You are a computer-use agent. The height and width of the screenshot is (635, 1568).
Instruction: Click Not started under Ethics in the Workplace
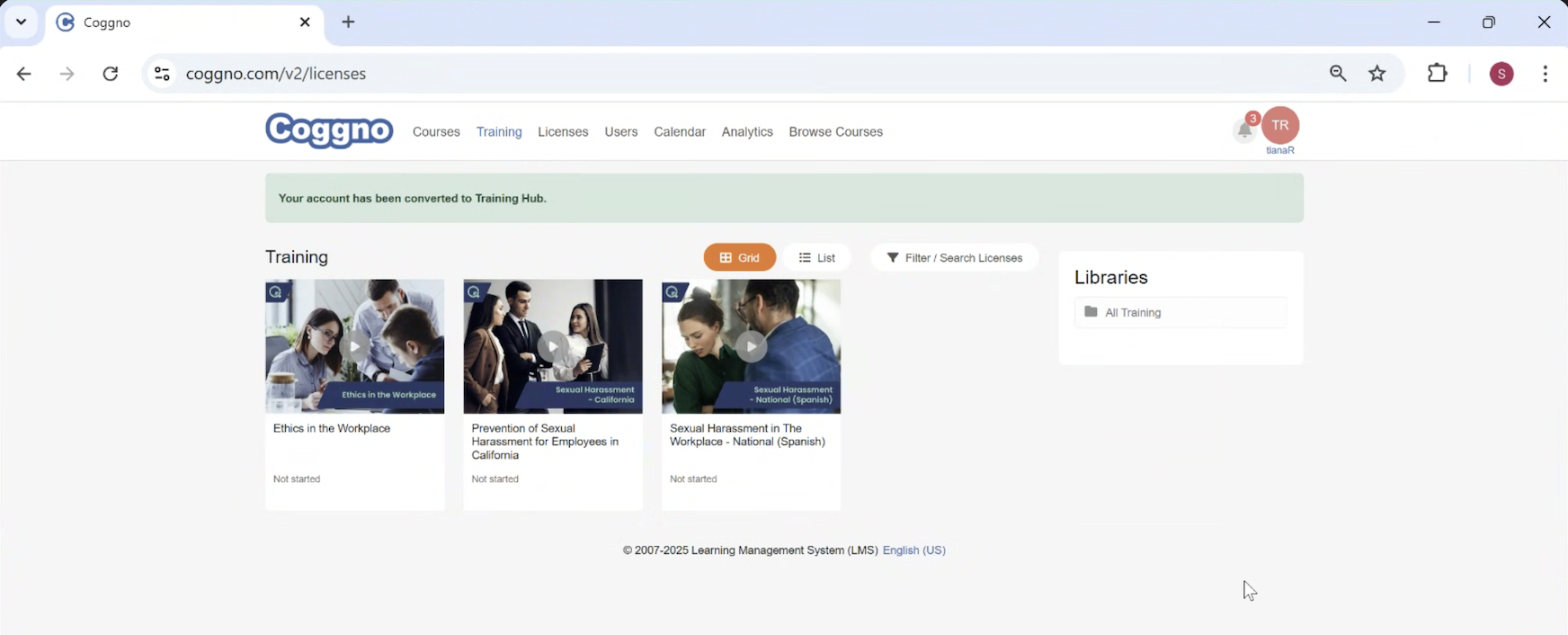point(297,478)
